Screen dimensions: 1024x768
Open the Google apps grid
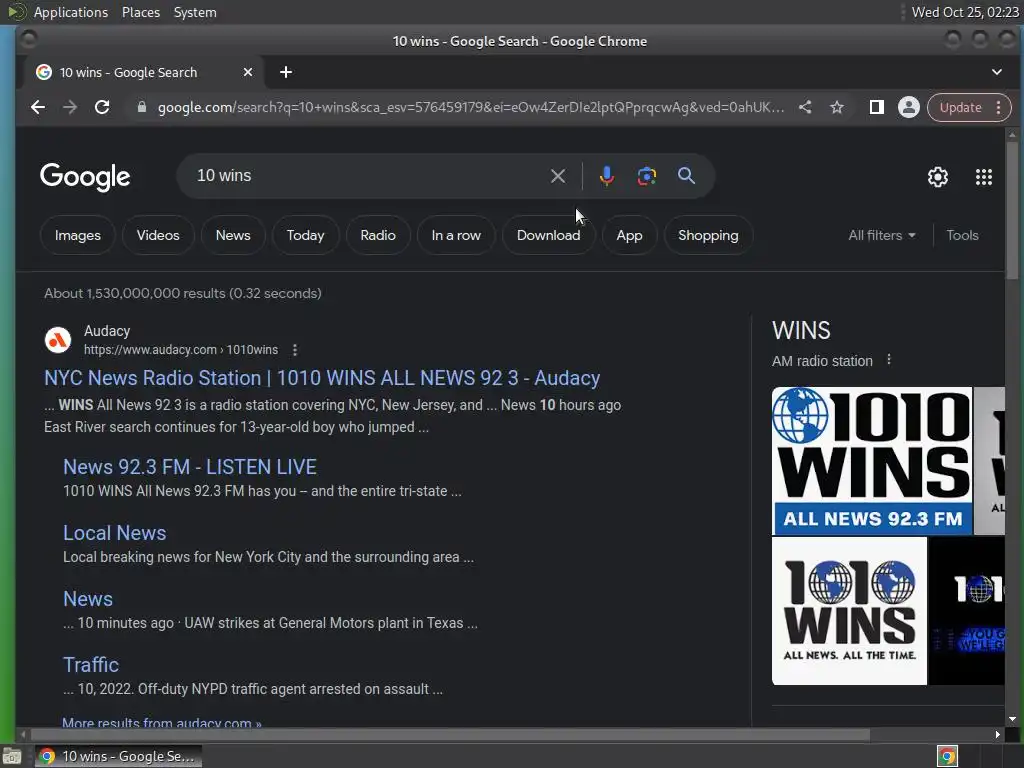click(x=984, y=176)
